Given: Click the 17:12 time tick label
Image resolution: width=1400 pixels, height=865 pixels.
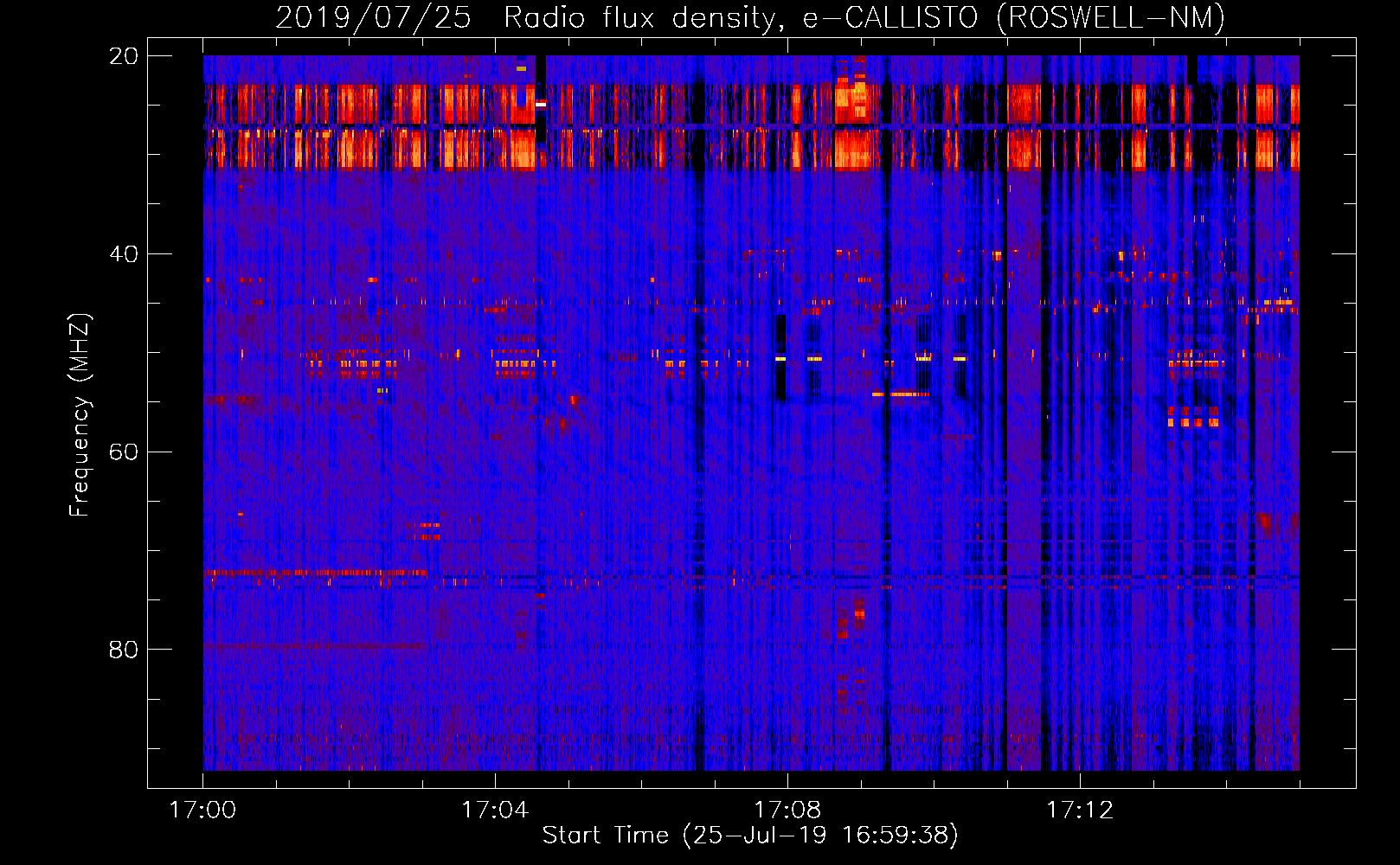Looking at the screenshot, I should [1080, 811].
